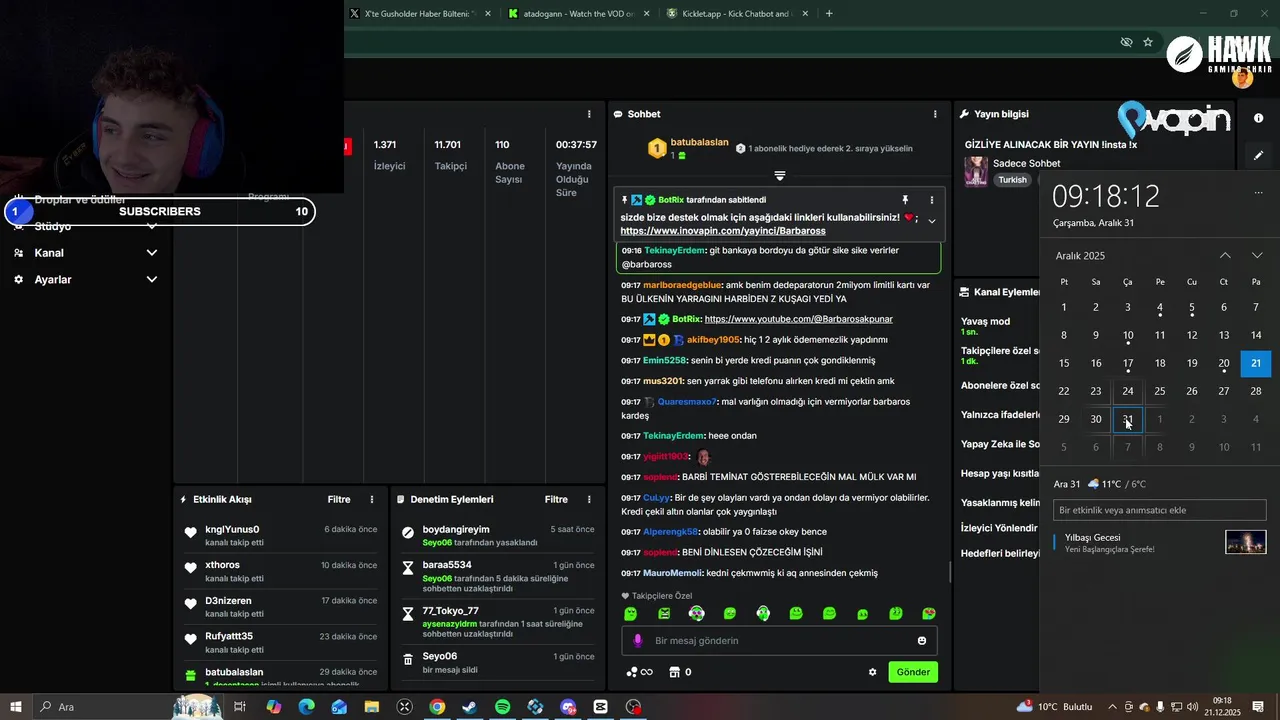Switch to X'te Gusholder Haber Bülteni tab
The width and height of the screenshot is (1280, 720).
pyautogui.click(x=418, y=14)
